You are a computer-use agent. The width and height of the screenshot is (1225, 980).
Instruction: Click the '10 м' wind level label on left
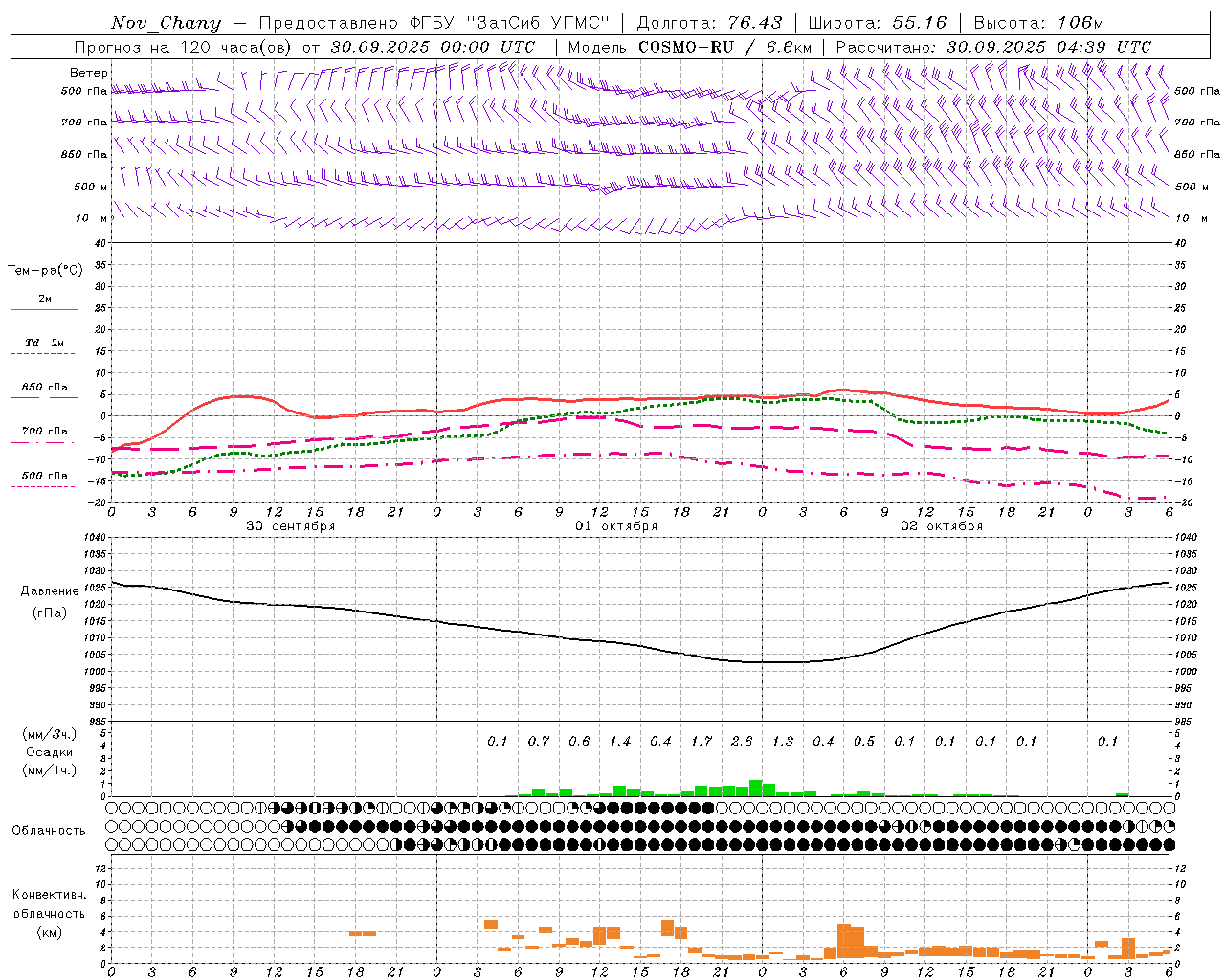point(93,218)
